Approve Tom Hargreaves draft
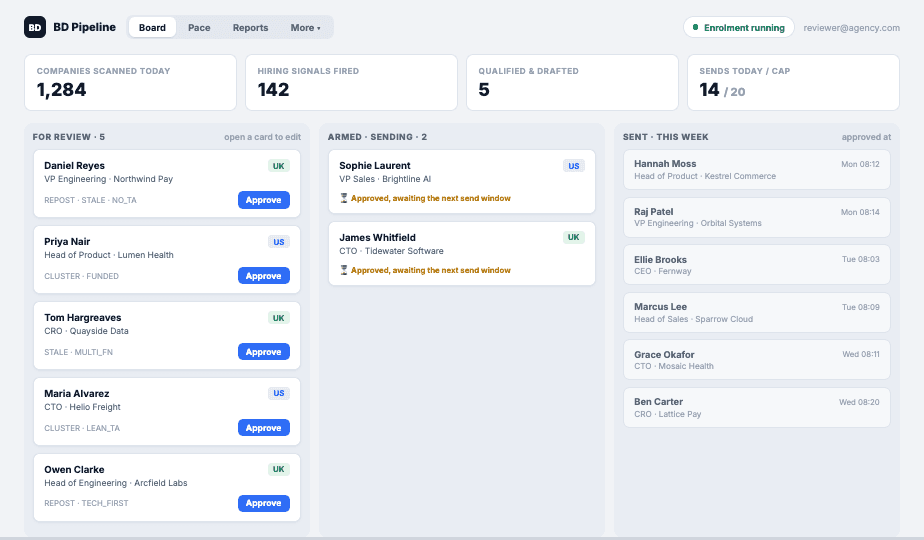The width and height of the screenshot is (924, 540). pyautogui.click(x=263, y=352)
